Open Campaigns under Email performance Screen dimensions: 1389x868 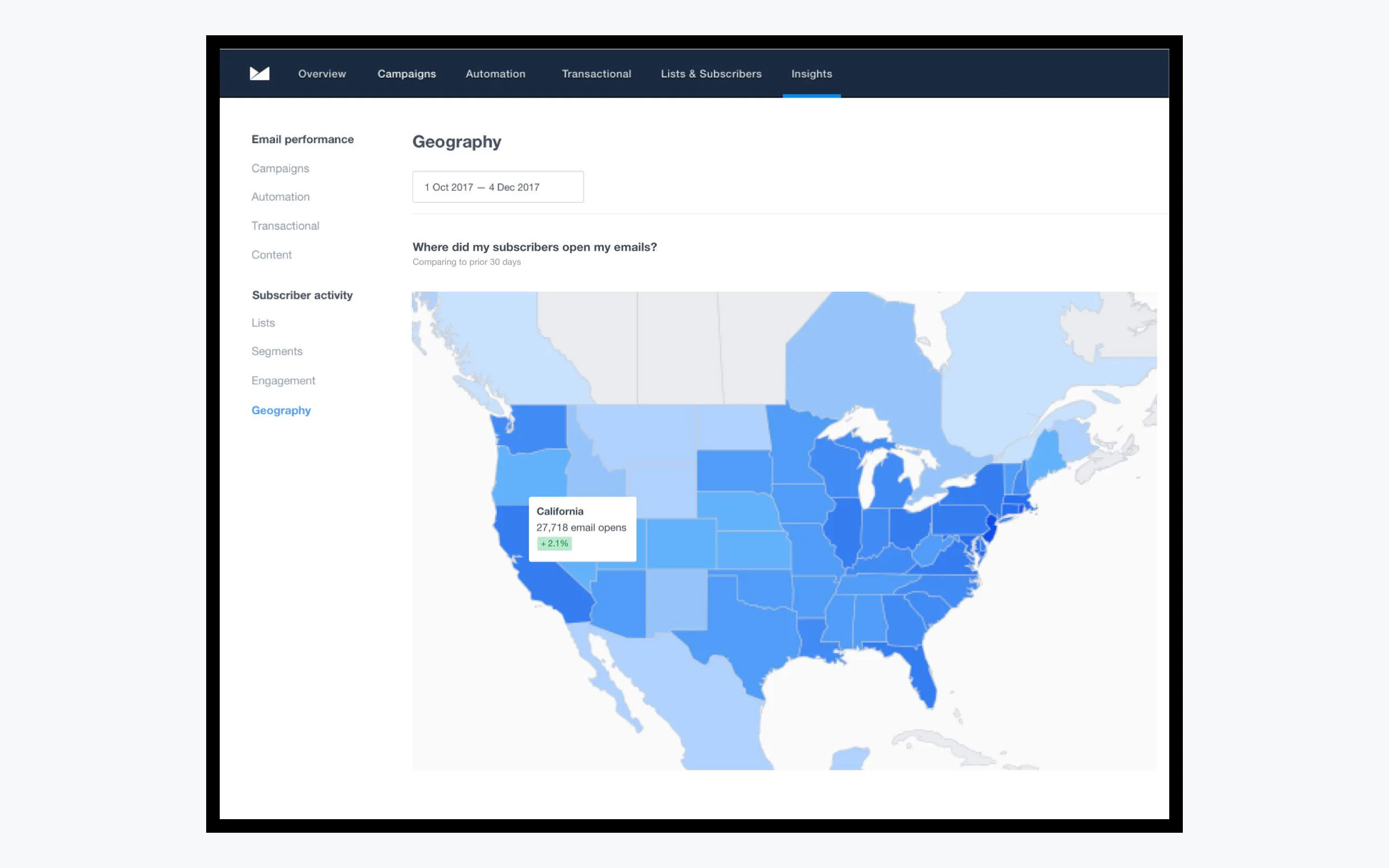click(x=280, y=168)
